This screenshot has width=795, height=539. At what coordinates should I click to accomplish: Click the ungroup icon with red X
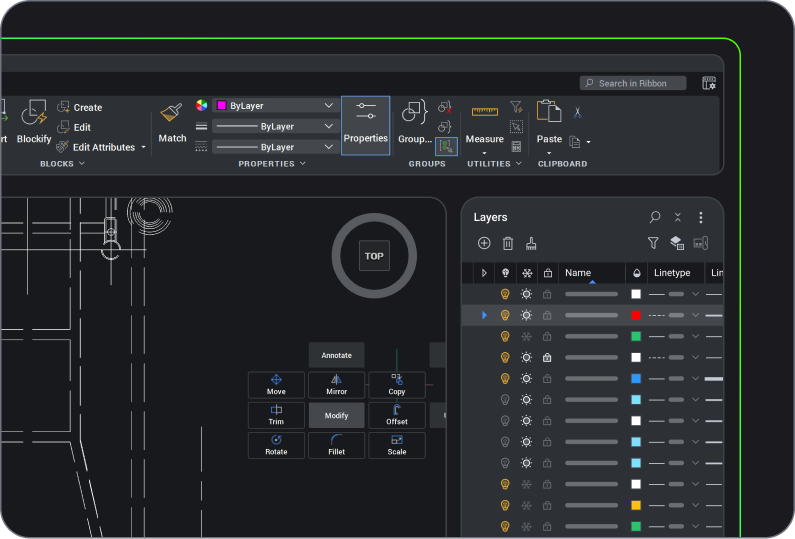coord(445,106)
